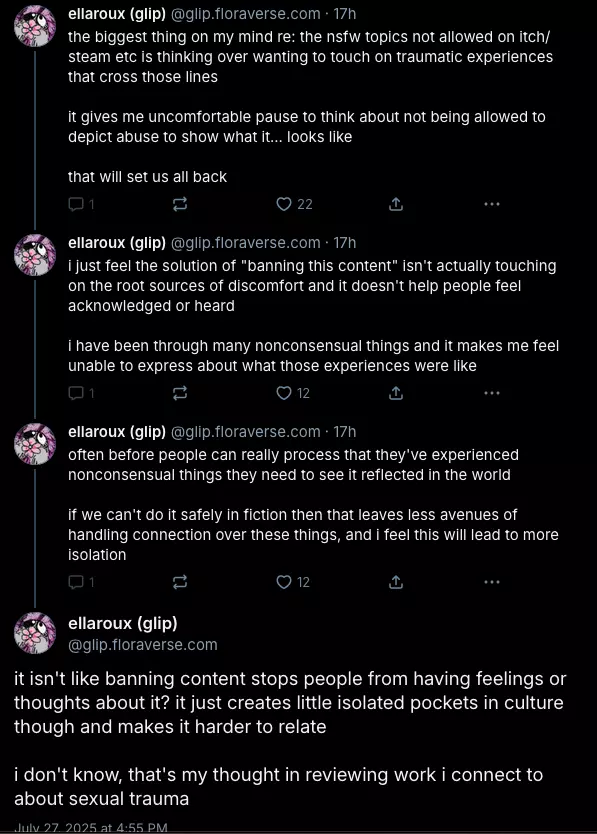Repost the first post in the thread
The width and height of the screenshot is (597, 834).
pyautogui.click(x=180, y=204)
